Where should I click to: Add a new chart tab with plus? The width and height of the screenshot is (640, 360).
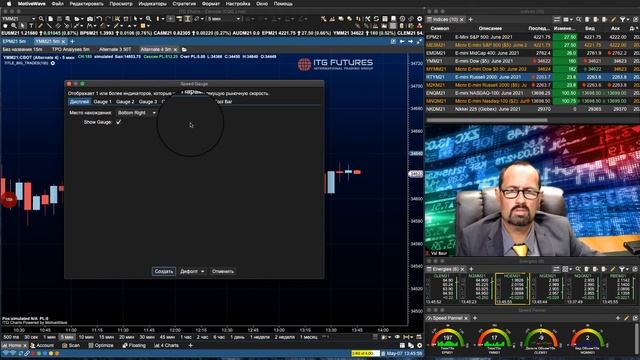tap(72, 41)
